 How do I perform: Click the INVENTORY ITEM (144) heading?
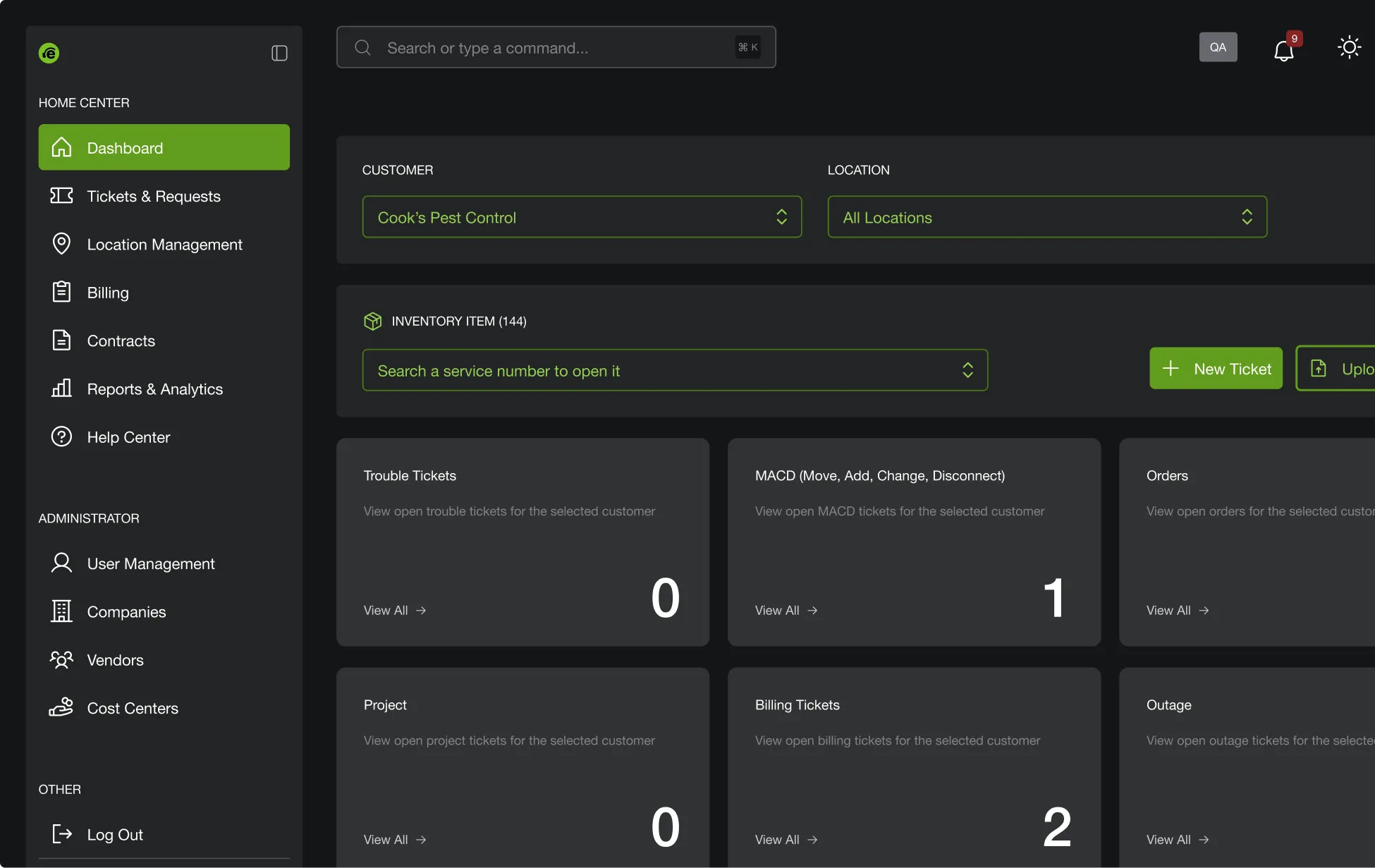pyautogui.click(x=459, y=321)
